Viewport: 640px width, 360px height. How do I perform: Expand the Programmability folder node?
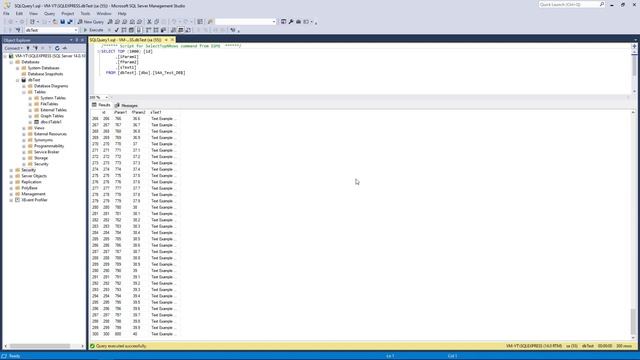24,146
